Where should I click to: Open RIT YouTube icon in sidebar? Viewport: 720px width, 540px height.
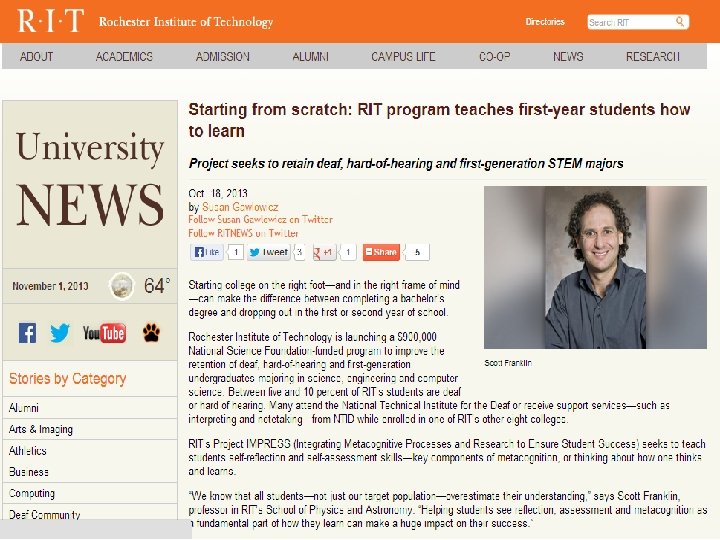[104, 333]
